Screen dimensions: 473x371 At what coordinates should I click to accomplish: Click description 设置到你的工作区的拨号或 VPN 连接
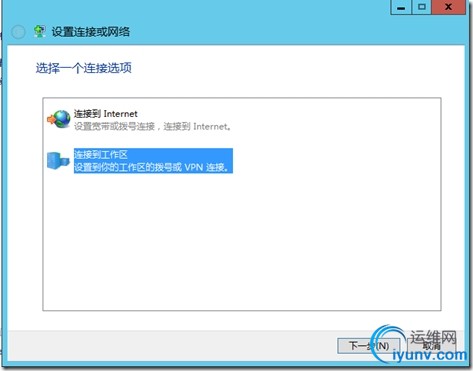tap(152, 167)
